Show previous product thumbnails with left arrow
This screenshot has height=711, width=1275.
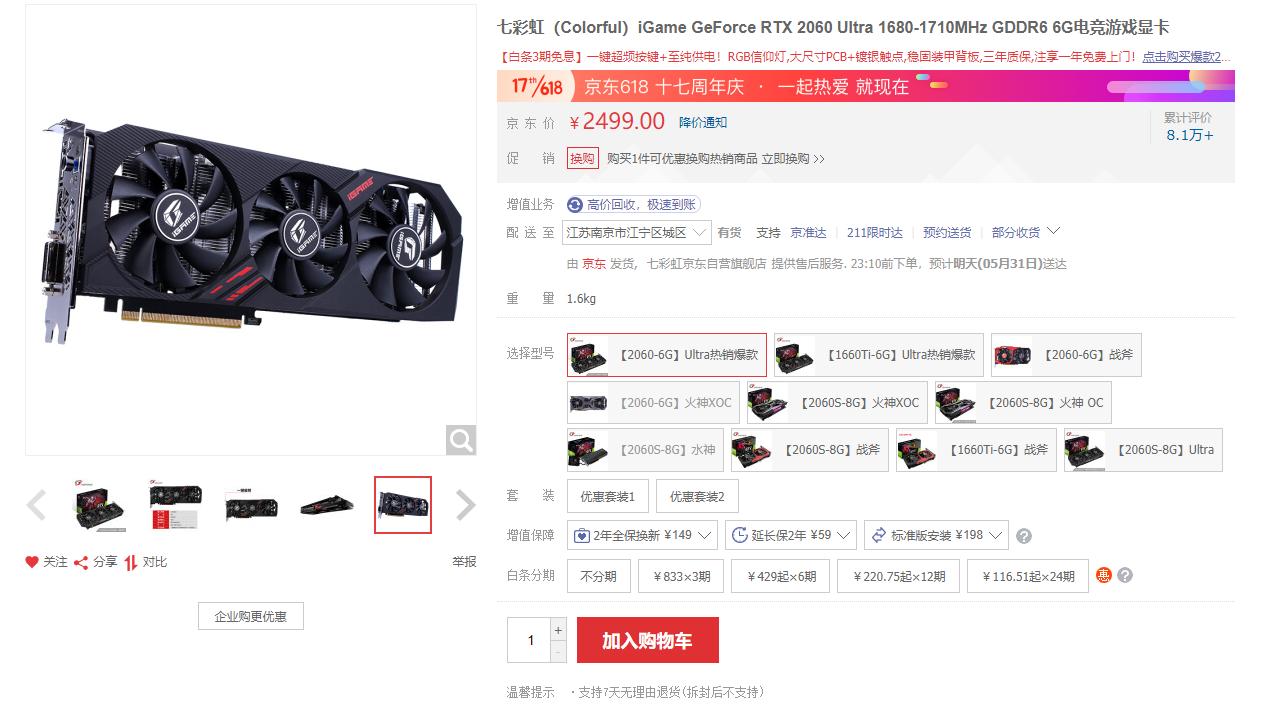tap(36, 505)
